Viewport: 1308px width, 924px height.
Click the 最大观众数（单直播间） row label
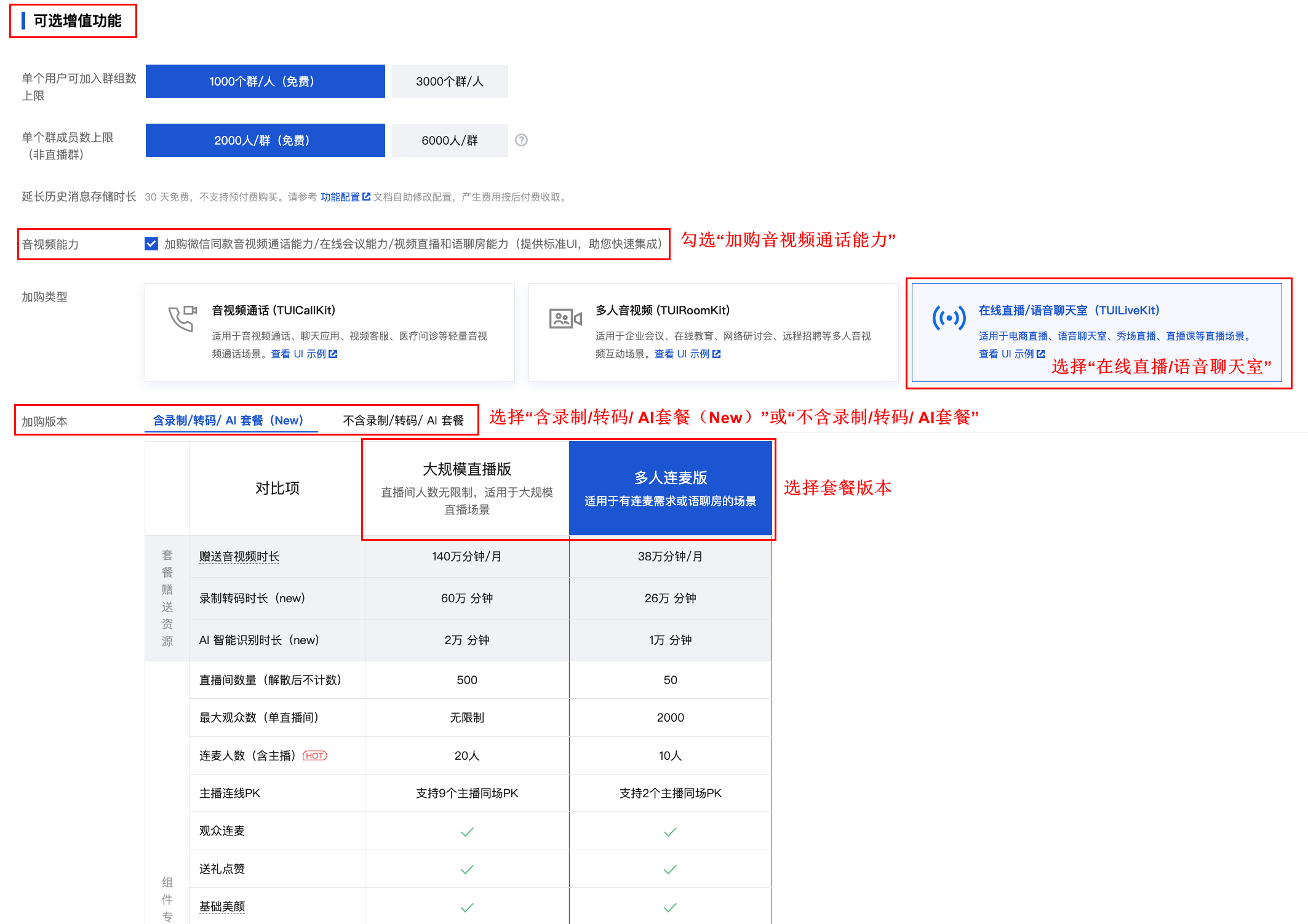coord(259,718)
